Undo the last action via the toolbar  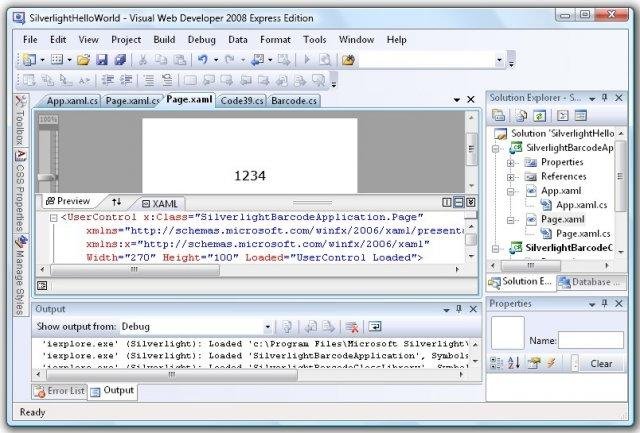tap(203, 60)
